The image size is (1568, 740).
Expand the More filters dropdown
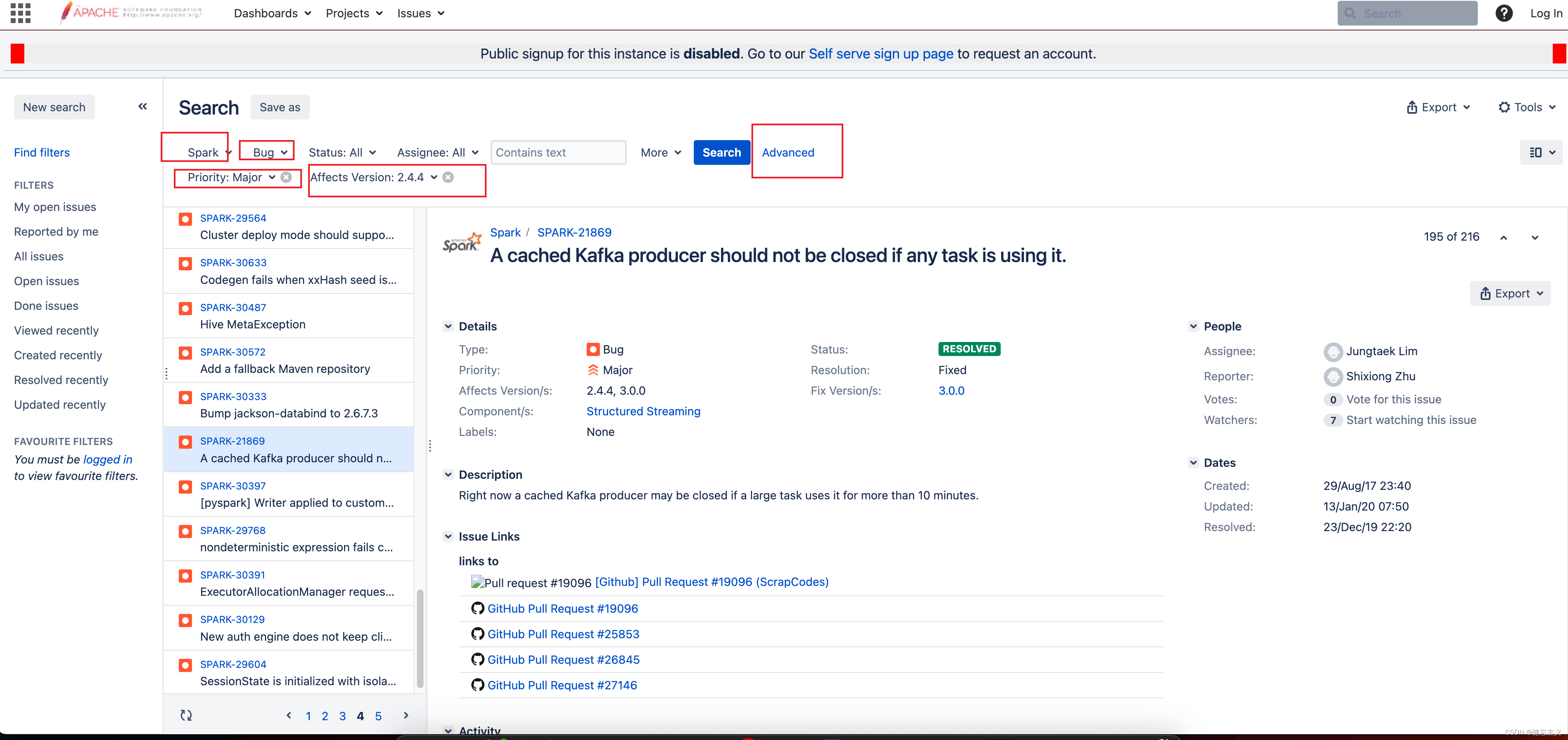(x=660, y=152)
